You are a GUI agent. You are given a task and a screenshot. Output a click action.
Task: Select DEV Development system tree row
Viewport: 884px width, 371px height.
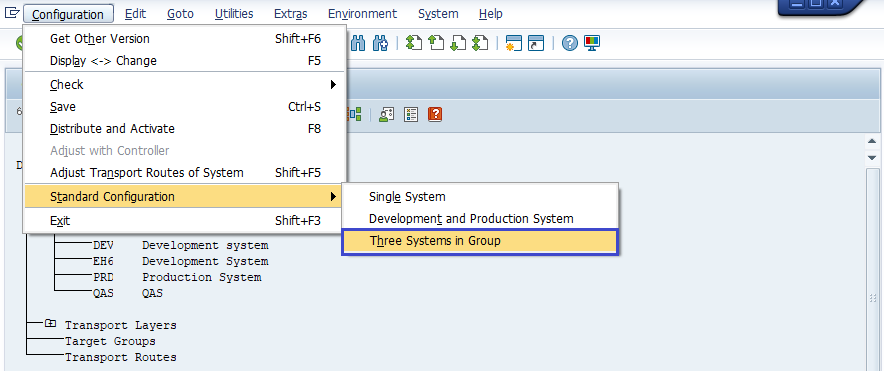(x=180, y=245)
